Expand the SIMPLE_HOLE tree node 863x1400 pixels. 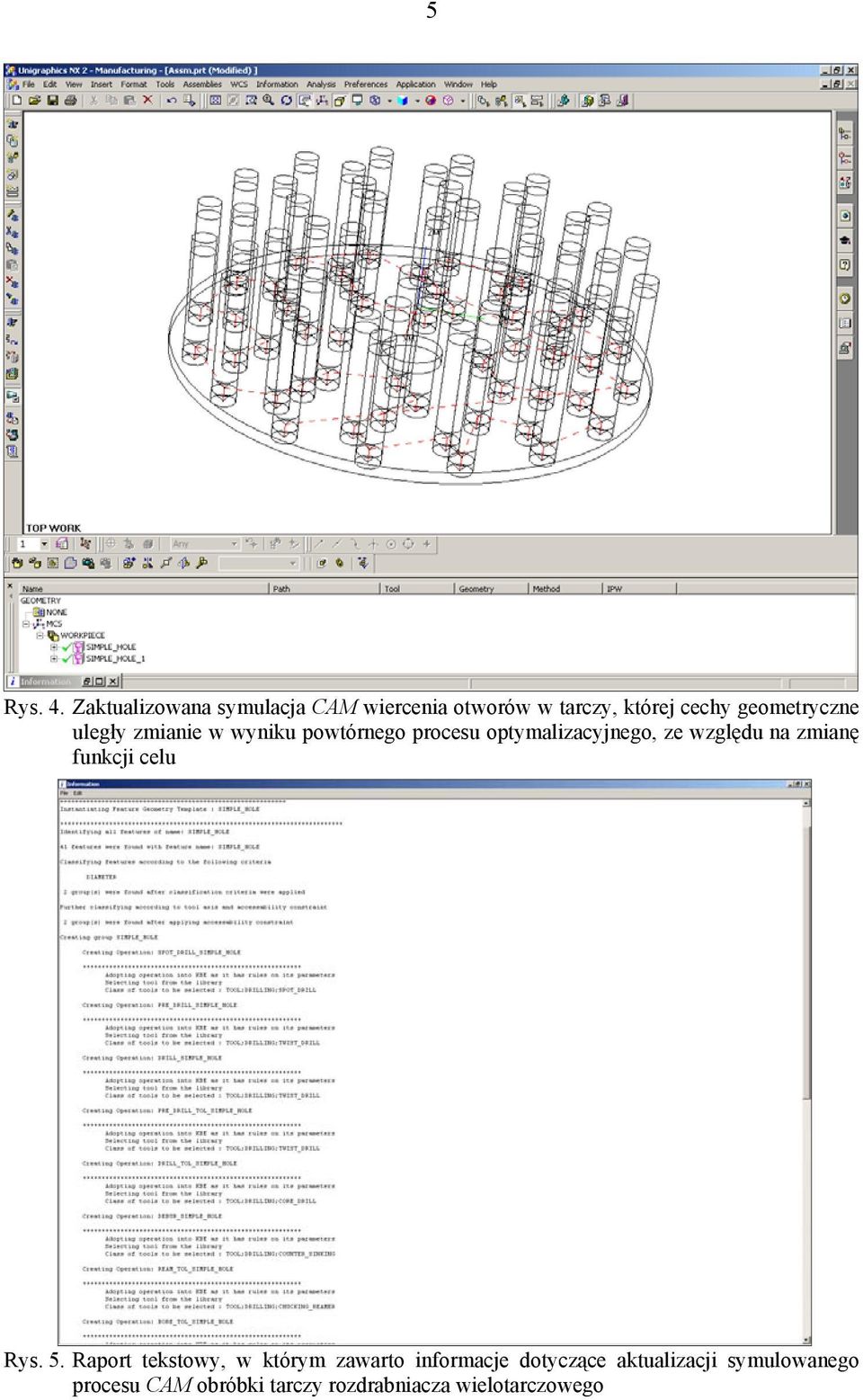pyautogui.click(x=53, y=647)
